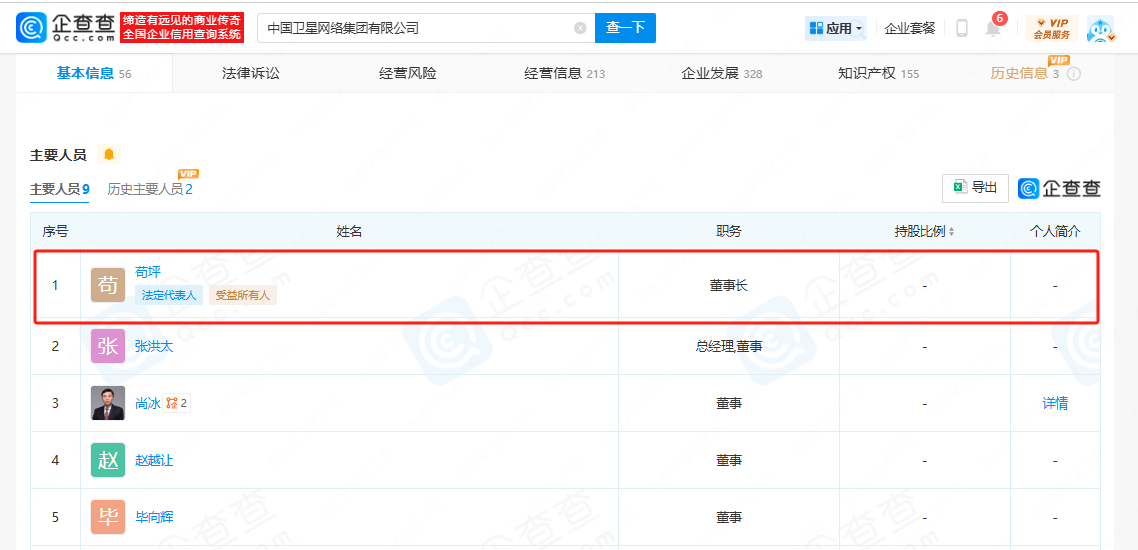1138x550 pixels.
Task: Click the mobile phone icon
Action: point(962,28)
